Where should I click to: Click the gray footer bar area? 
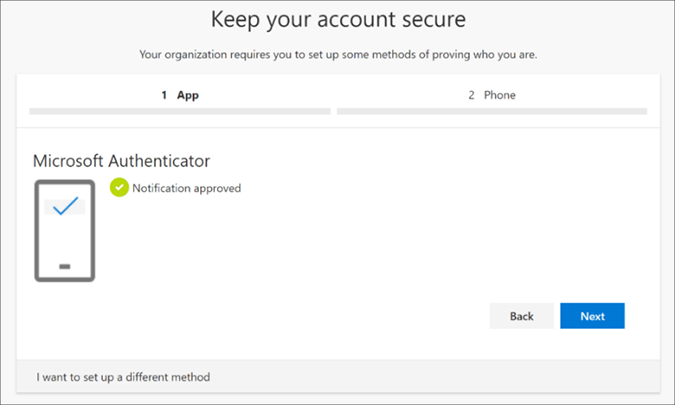tap(338, 377)
